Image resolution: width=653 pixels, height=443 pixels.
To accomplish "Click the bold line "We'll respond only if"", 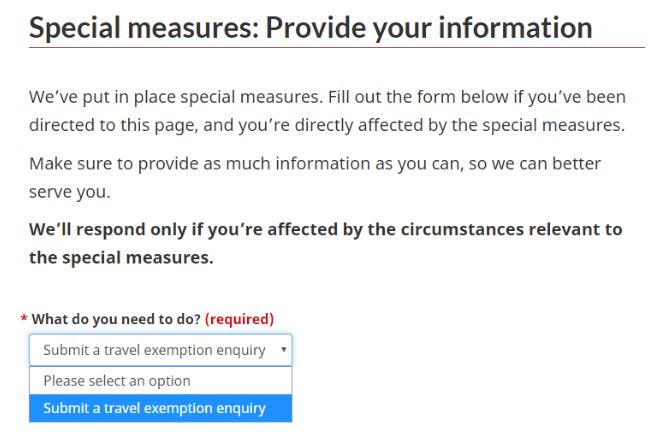I will pyautogui.click(x=325, y=229).
